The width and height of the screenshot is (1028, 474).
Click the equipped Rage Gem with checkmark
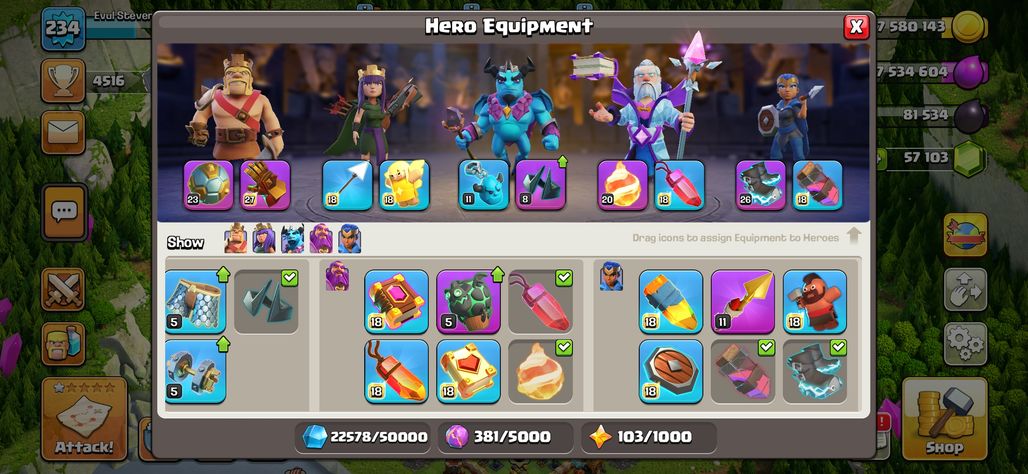pyautogui.click(x=540, y=302)
